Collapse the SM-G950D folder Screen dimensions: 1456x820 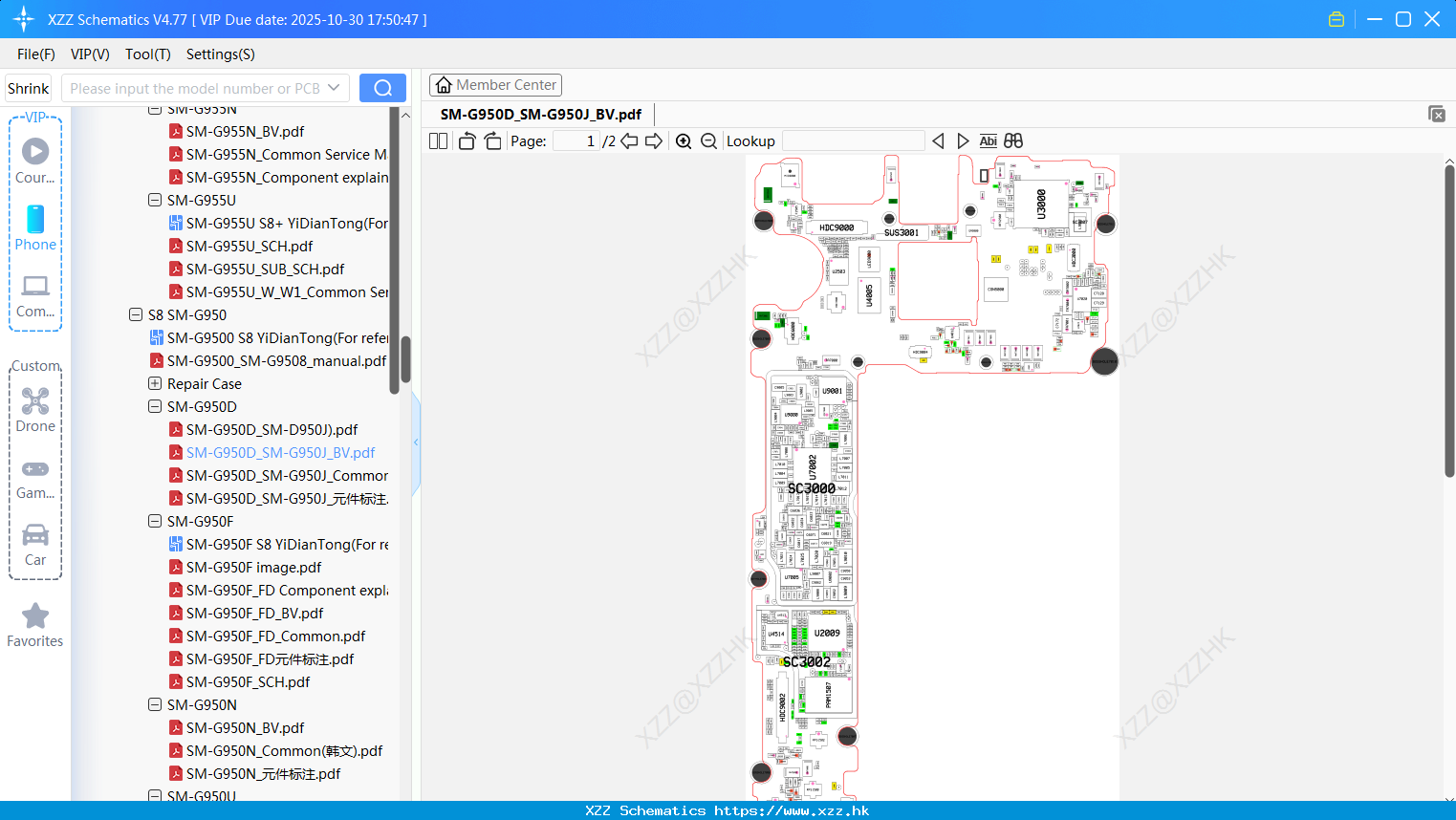[155, 406]
